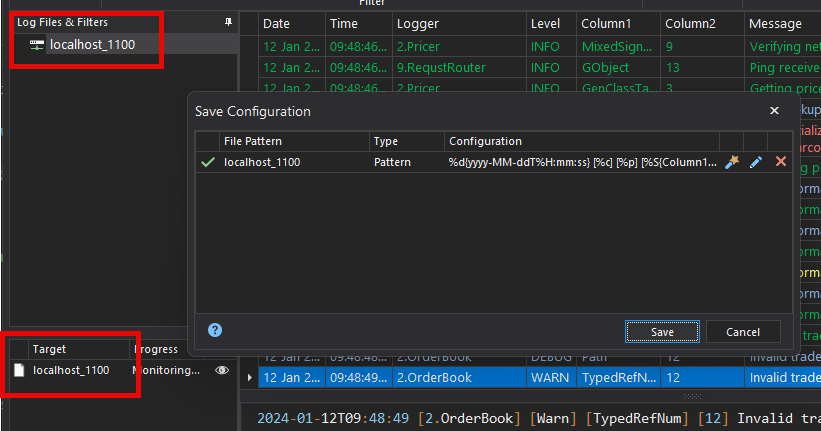
Task: Click file icon in Target list
Action: (x=19, y=370)
